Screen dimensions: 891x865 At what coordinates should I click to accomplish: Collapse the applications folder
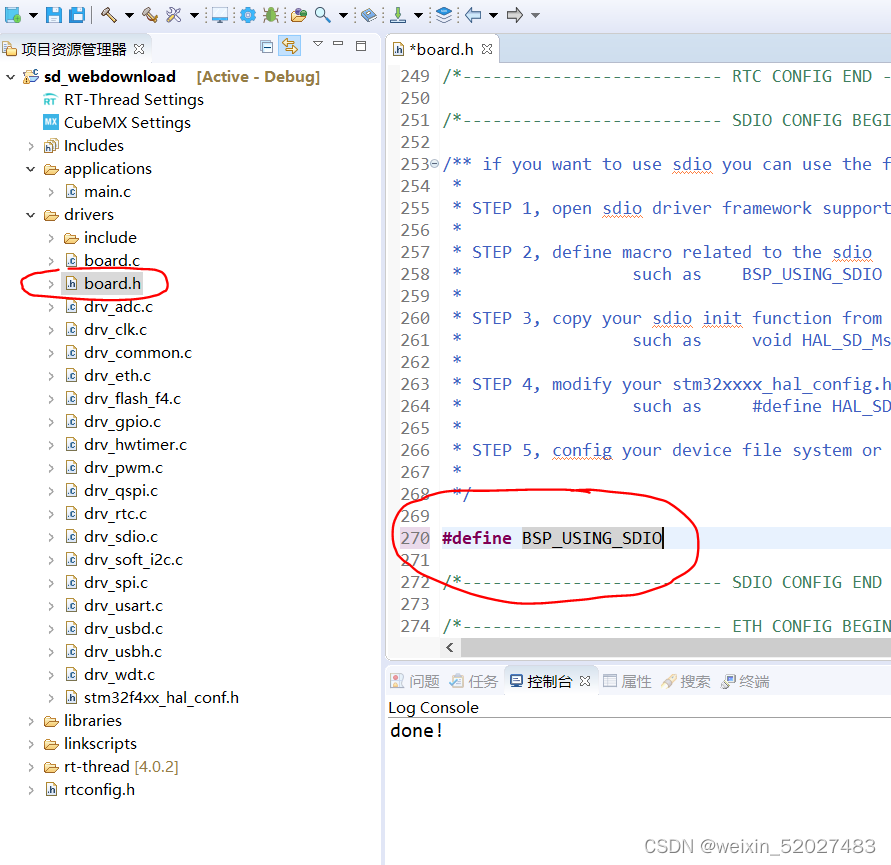pos(31,168)
